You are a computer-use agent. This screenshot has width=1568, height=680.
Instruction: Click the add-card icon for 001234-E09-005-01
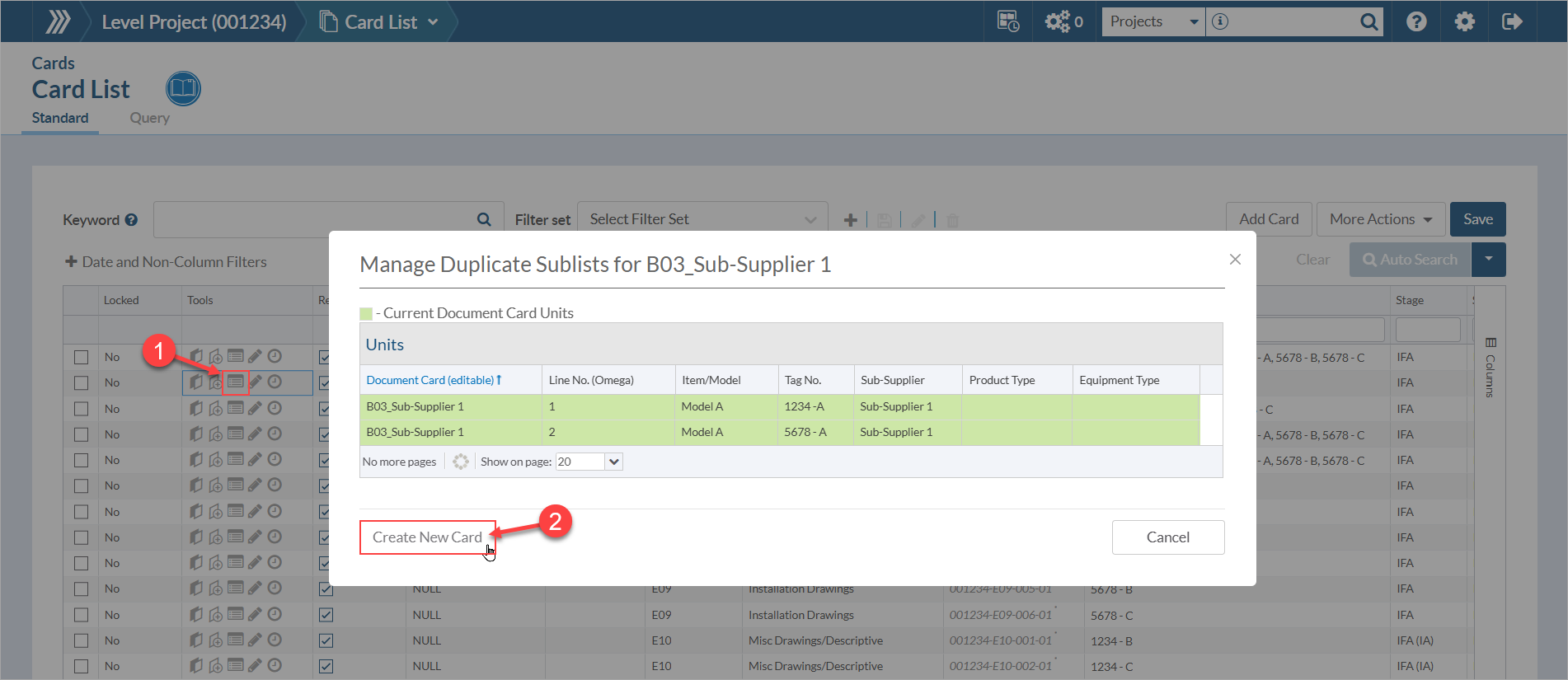215,589
